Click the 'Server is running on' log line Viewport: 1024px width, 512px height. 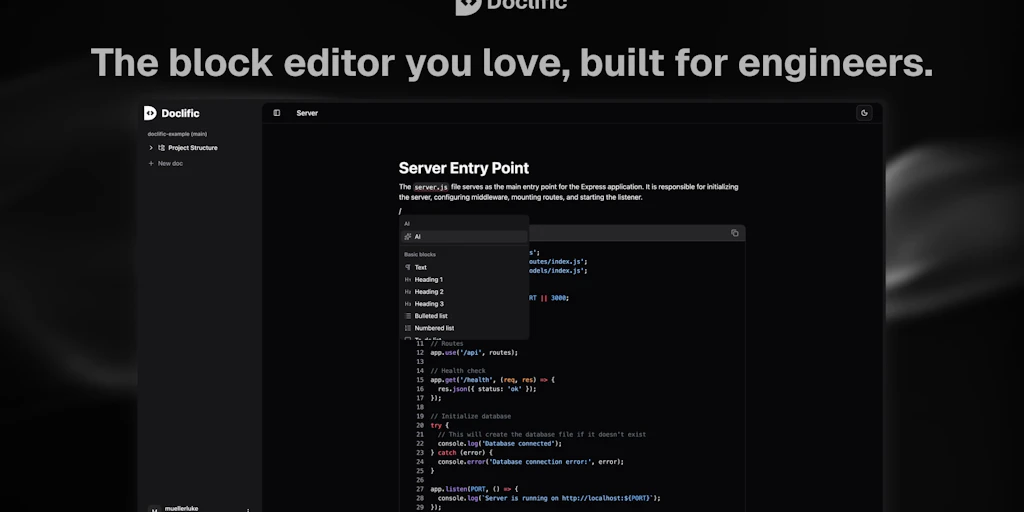point(549,498)
